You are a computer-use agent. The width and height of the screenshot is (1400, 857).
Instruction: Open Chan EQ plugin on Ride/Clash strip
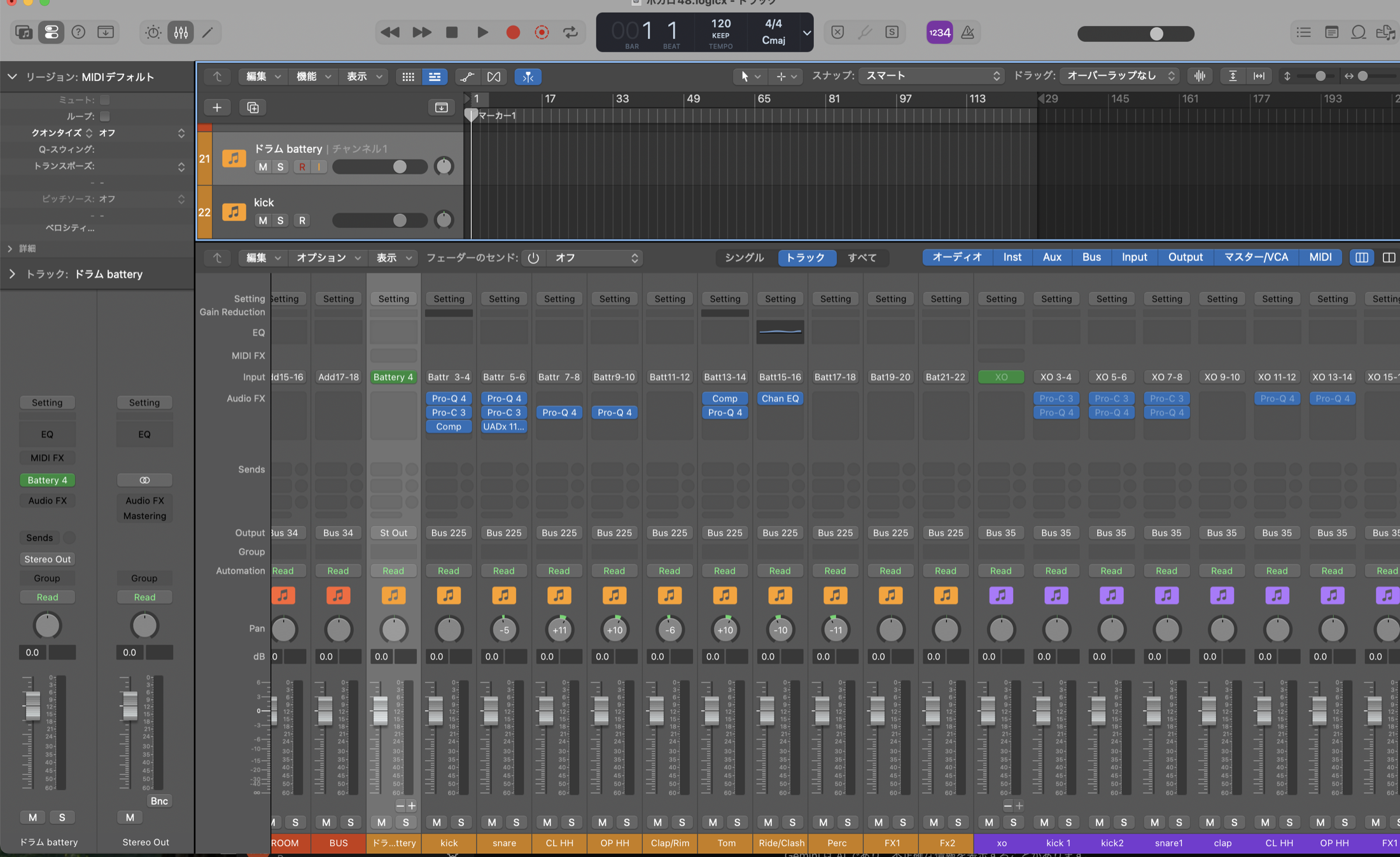click(780, 399)
